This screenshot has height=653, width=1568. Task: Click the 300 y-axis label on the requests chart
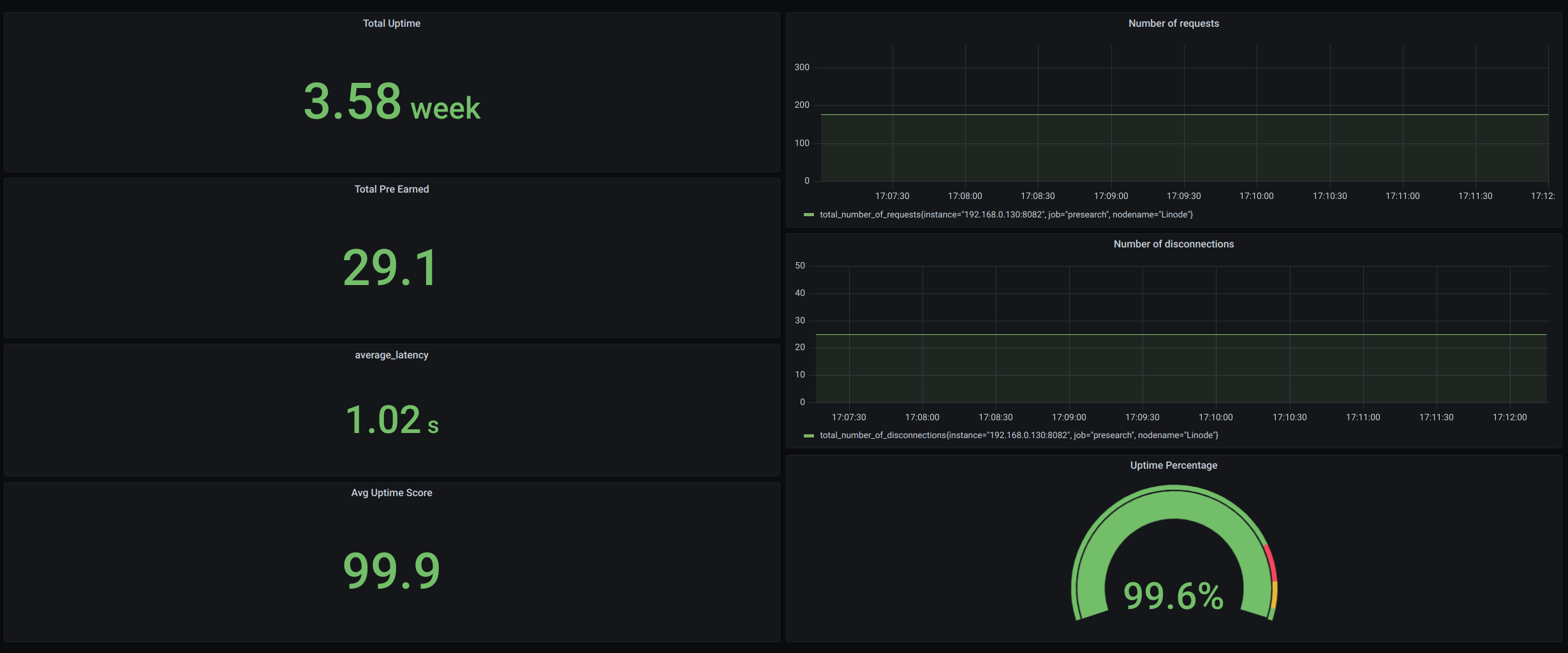(x=802, y=68)
